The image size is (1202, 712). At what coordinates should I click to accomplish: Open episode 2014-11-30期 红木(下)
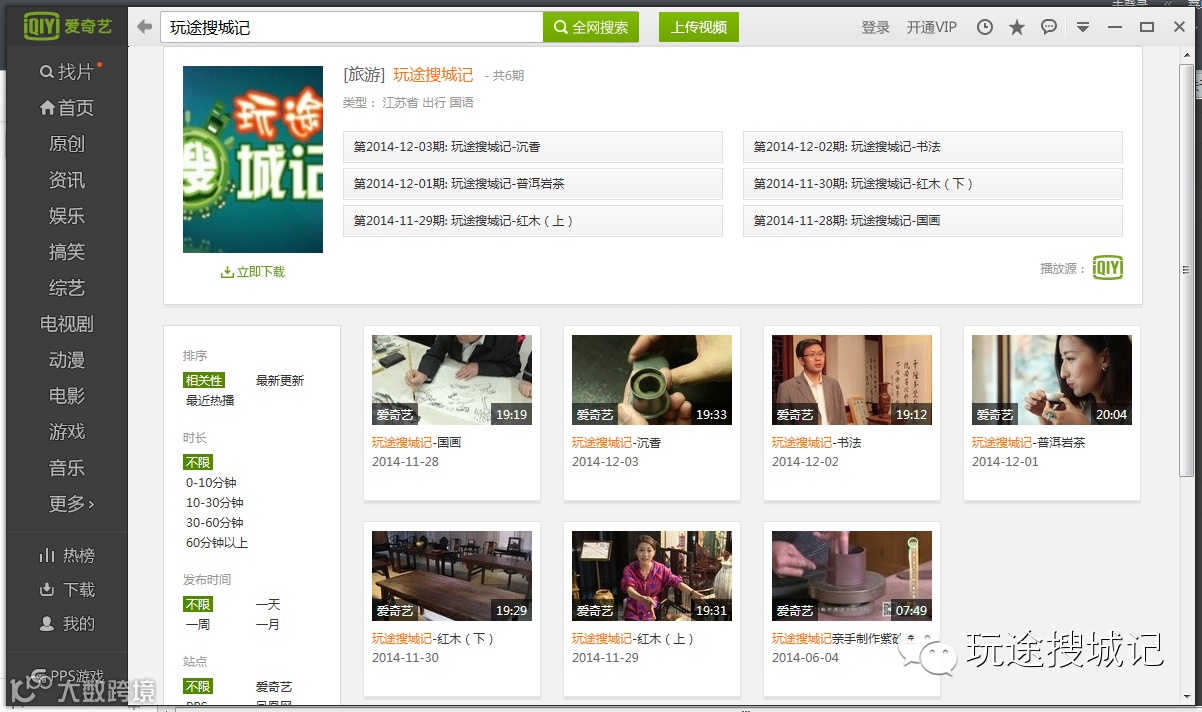coord(933,184)
